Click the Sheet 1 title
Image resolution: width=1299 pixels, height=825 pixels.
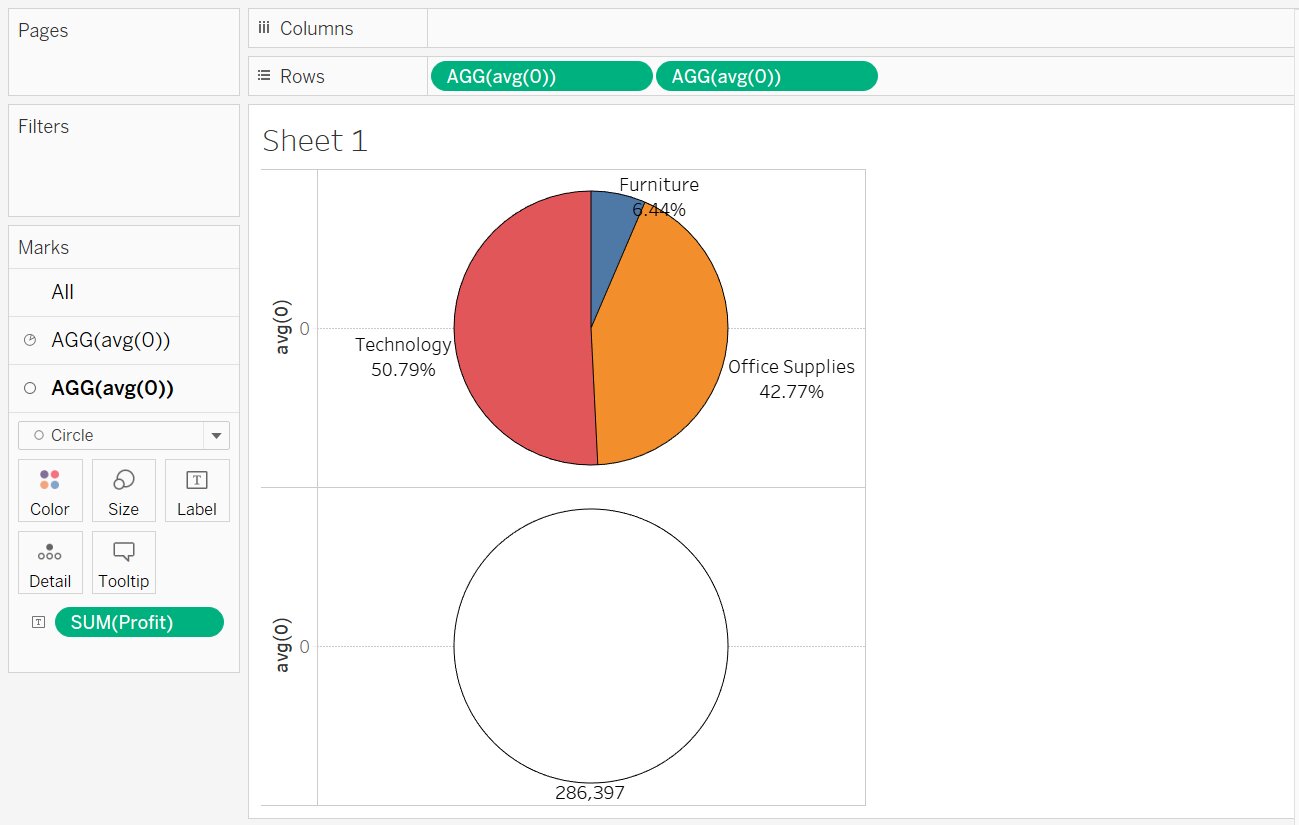point(315,141)
